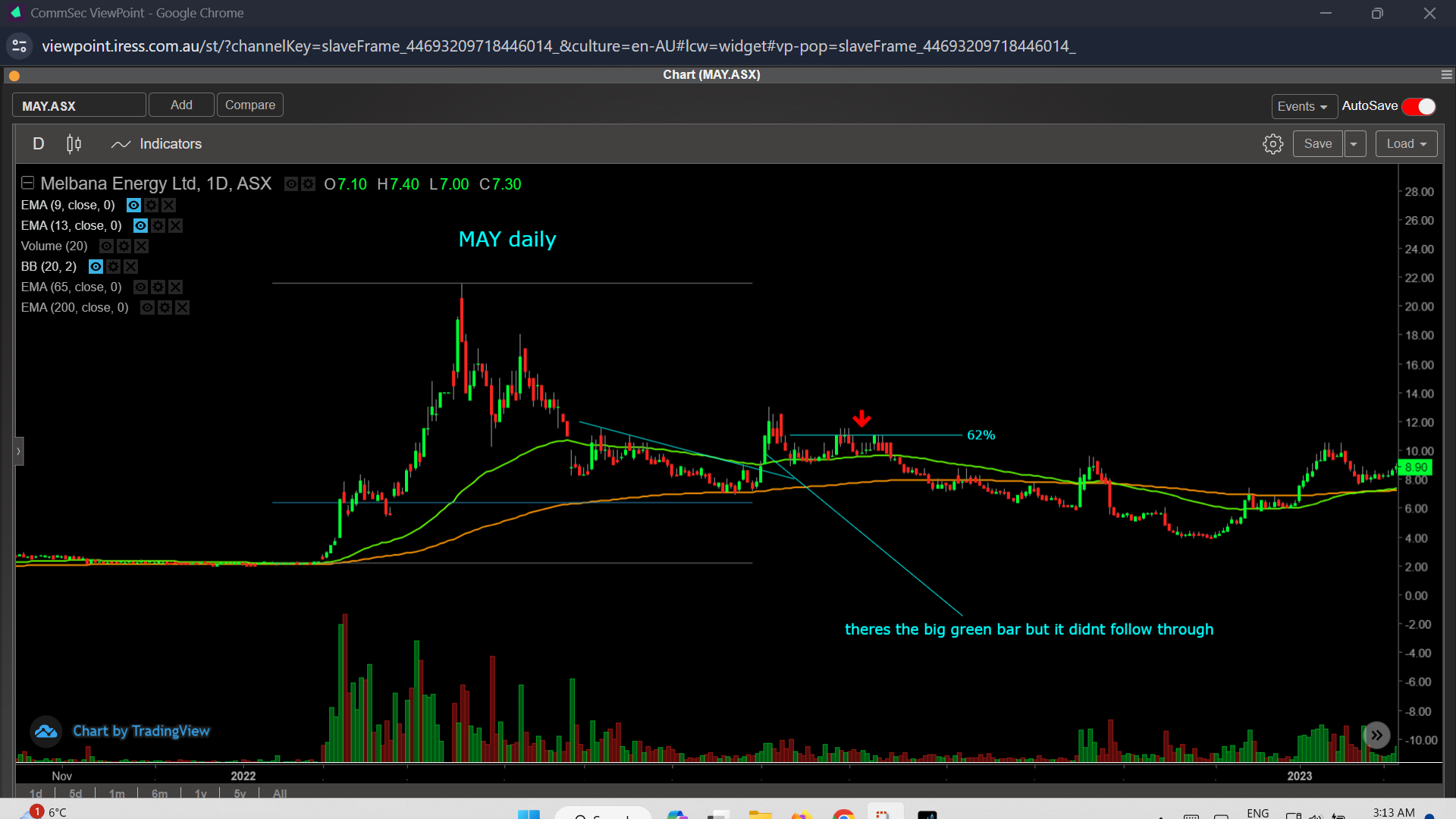Open the chart style candlestick selector

pyautogui.click(x=74, y=144)
